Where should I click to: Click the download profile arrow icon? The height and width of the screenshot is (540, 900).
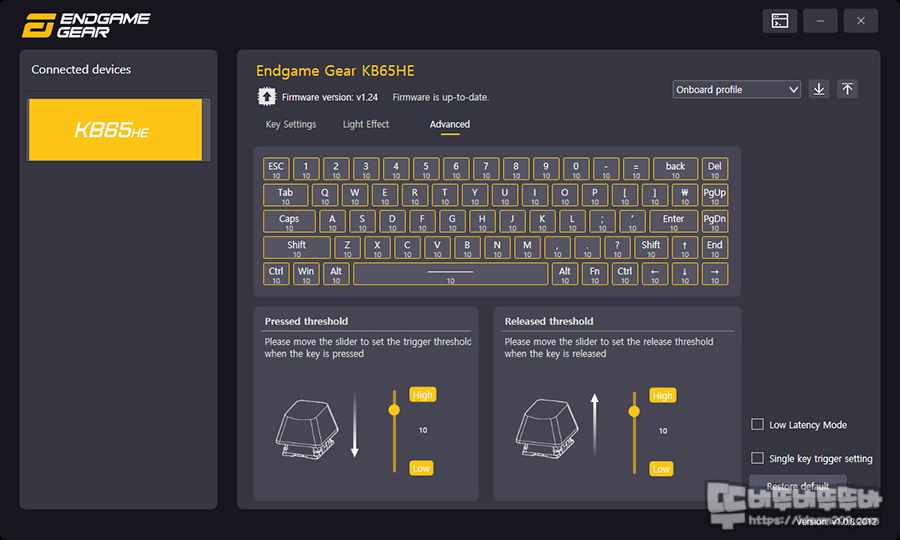click(x=819, y=89)
